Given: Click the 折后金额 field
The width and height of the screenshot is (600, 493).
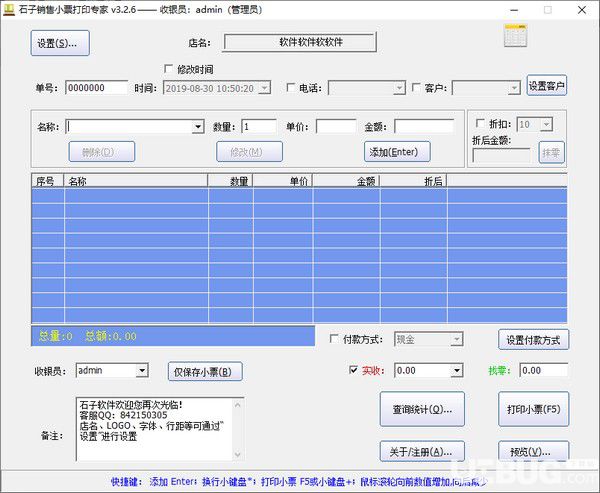Looking at the screenshot, I should (x=501, y=155).
